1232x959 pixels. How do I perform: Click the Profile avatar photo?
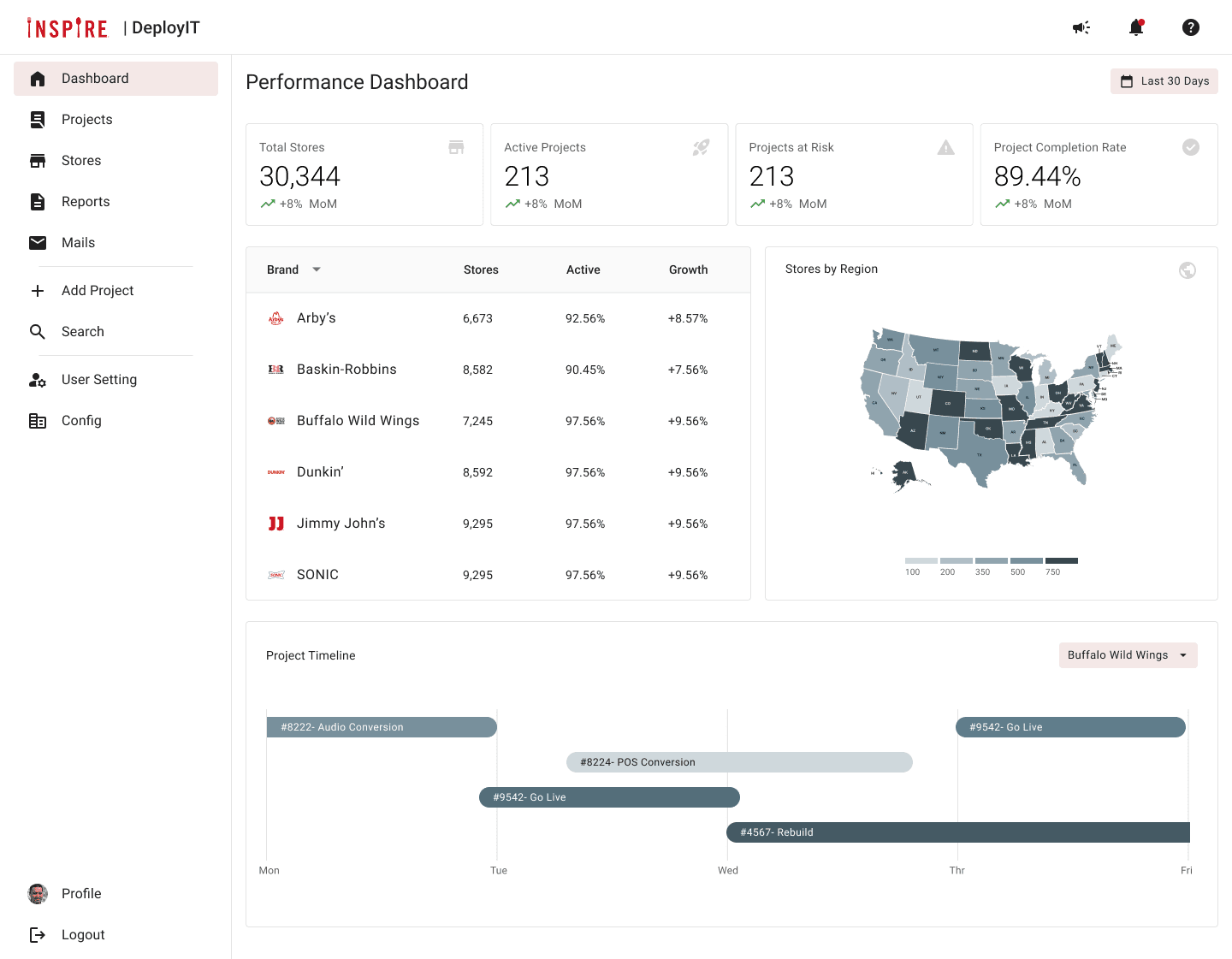(x=38, y=894)
